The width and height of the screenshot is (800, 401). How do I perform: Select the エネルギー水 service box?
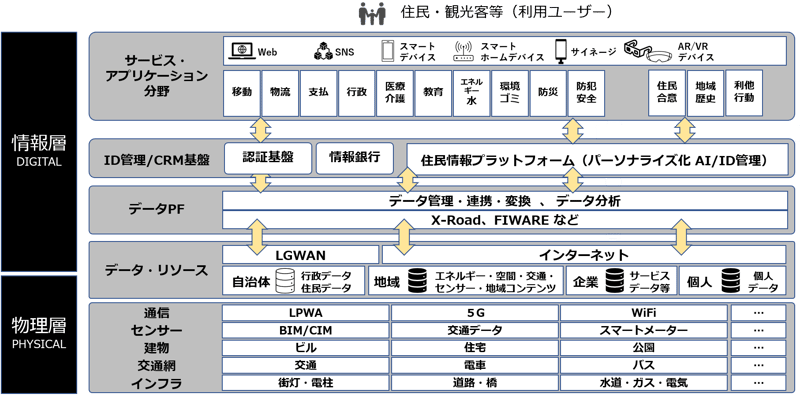pyautogui.click(x=471, y=93)
